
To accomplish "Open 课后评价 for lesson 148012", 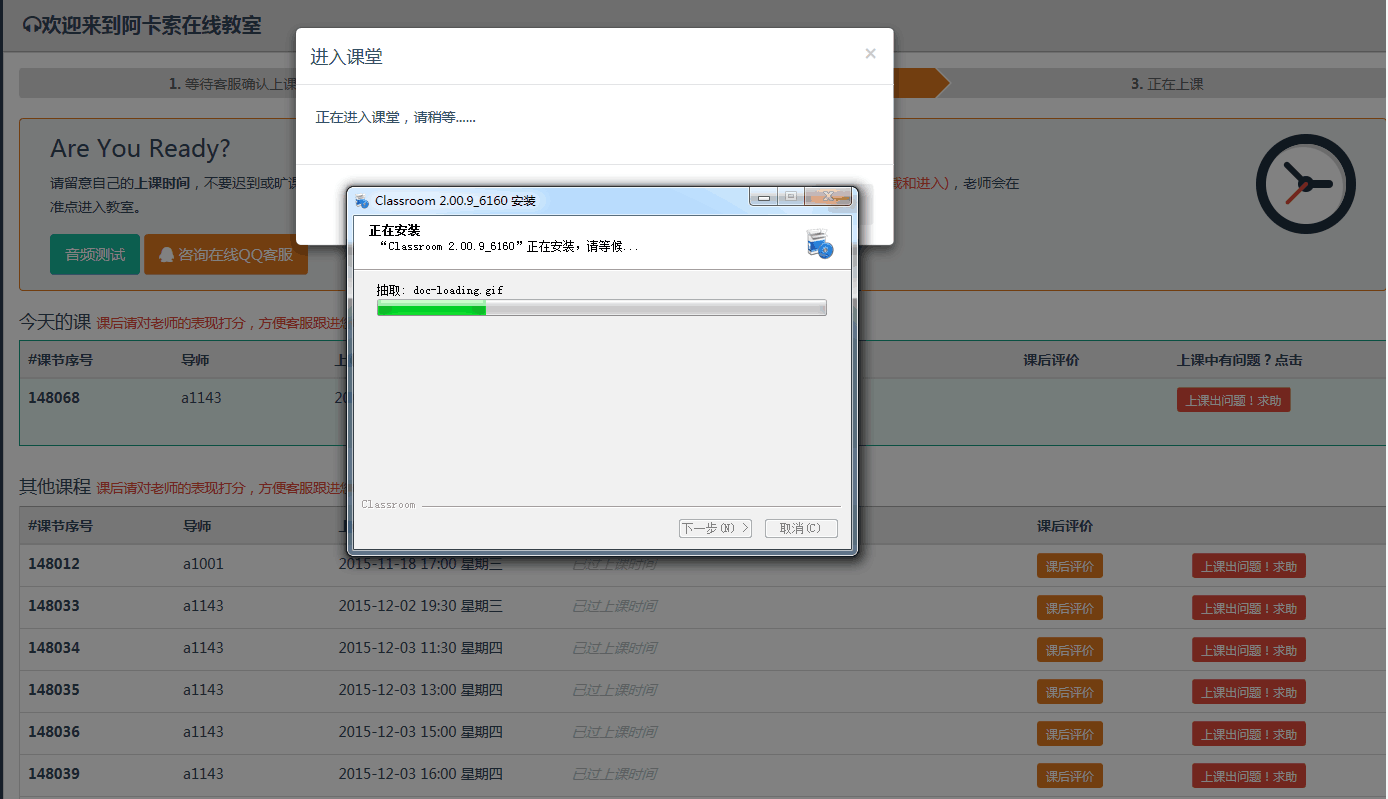I will (x=1069, y=566).
